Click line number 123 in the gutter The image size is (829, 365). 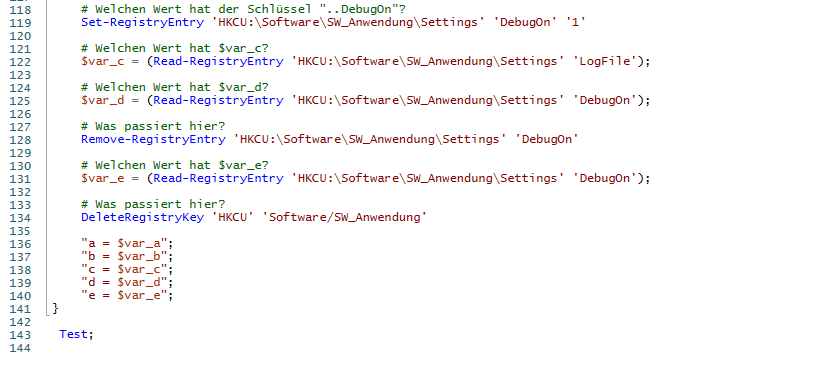click(21, 75)
